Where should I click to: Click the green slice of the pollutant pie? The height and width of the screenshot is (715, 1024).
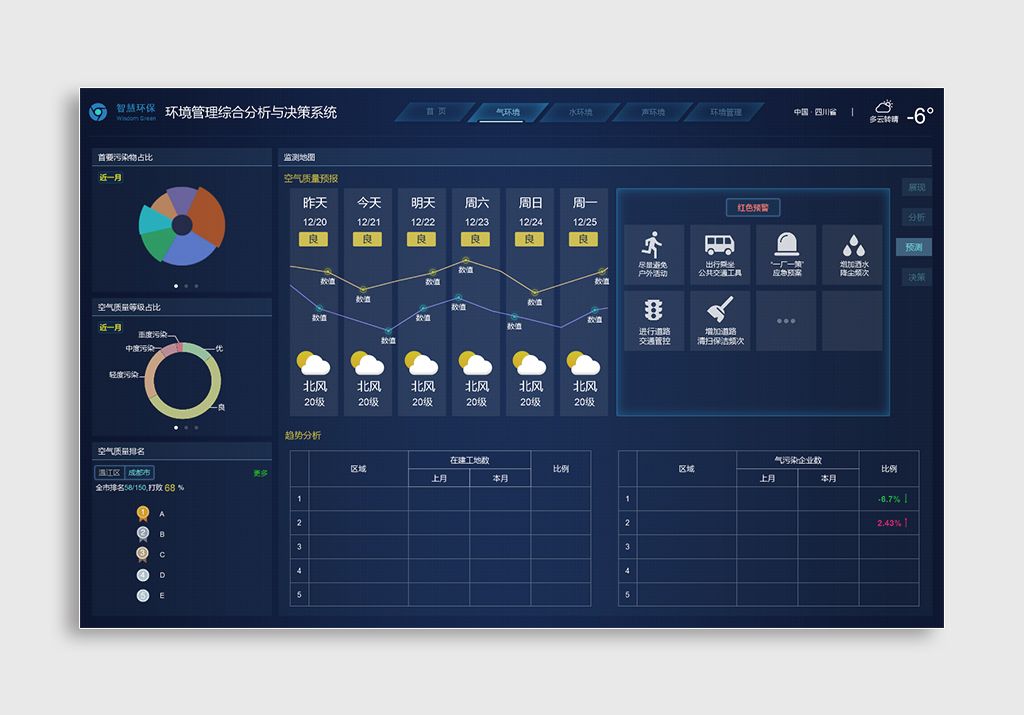158,245
